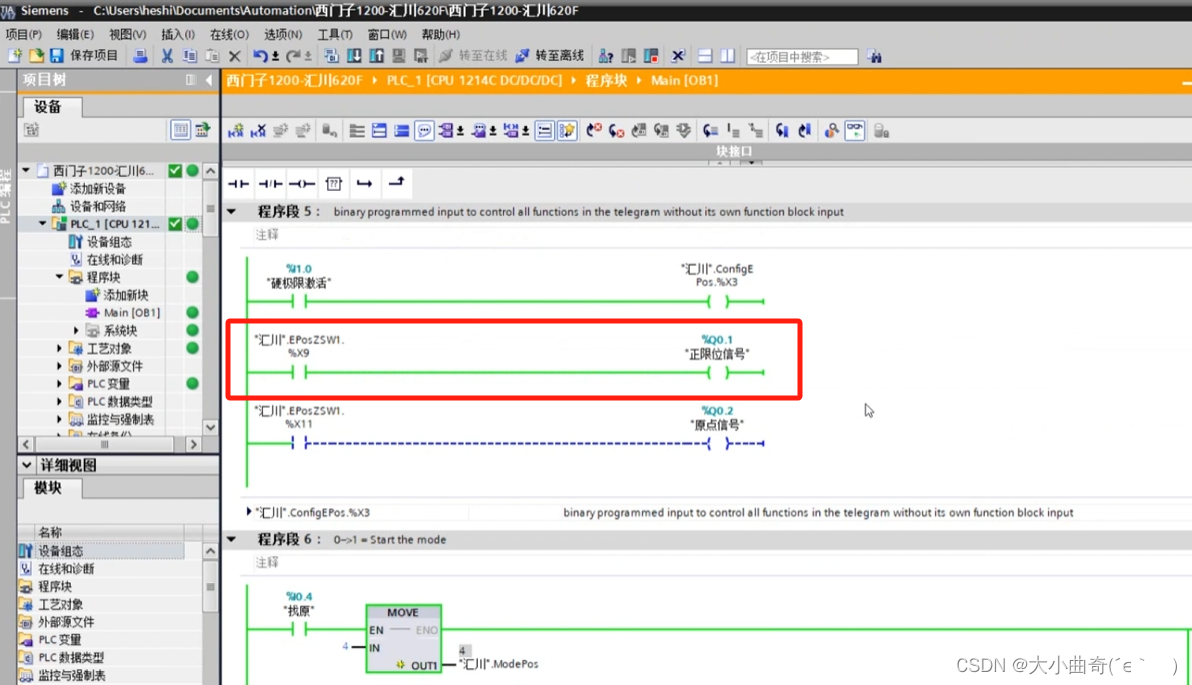
Task: Open the 视图(V) menu
Action: coord(127,34)
